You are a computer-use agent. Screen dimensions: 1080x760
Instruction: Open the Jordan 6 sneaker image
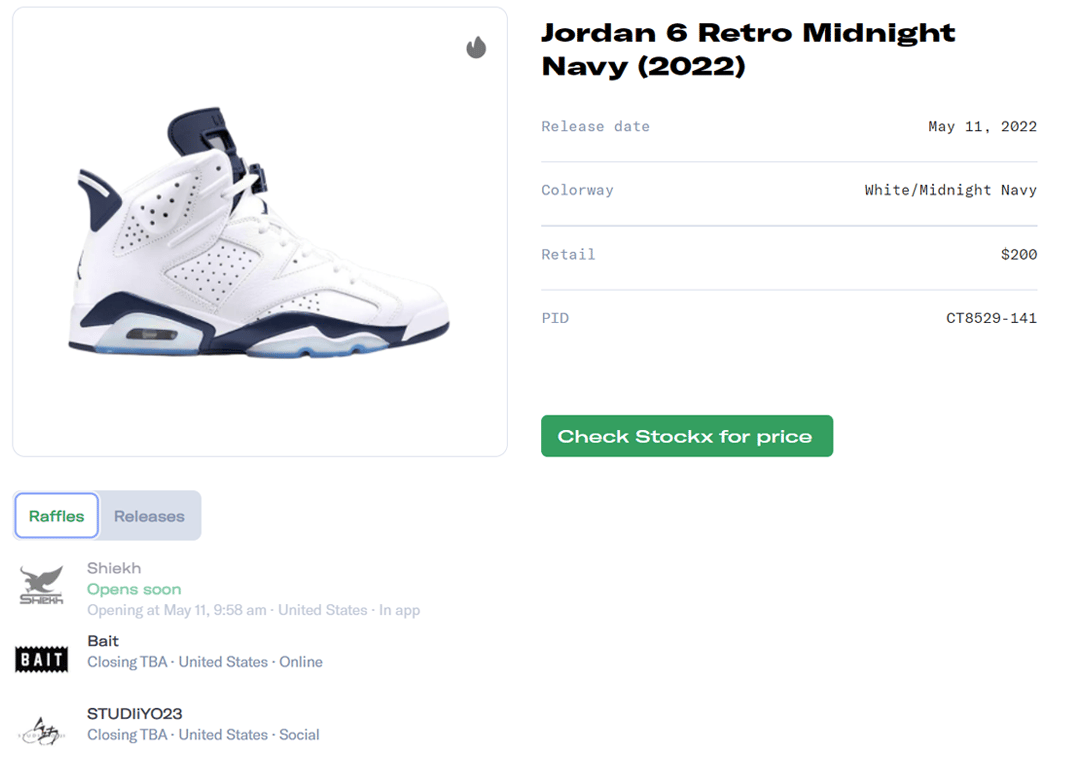pos(259,232)
